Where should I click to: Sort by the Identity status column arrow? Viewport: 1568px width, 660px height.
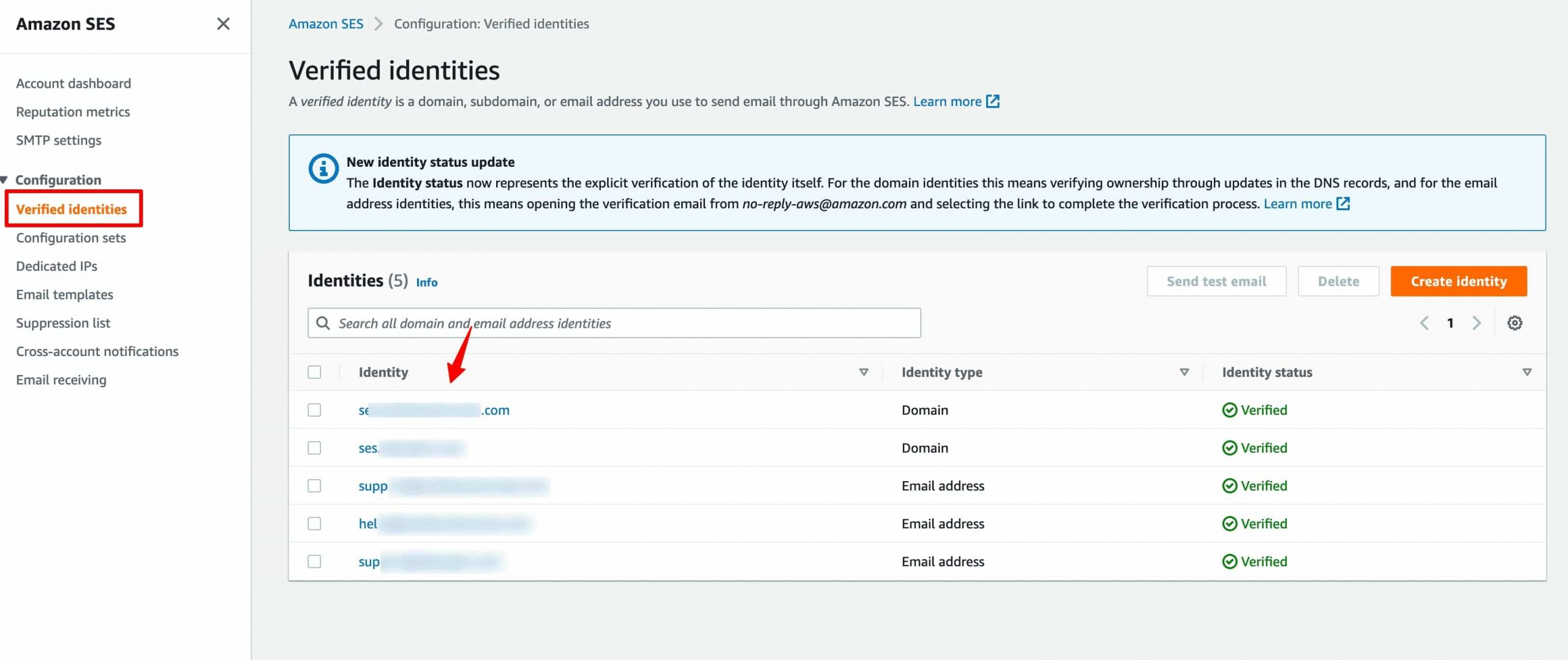[1527, 372]
